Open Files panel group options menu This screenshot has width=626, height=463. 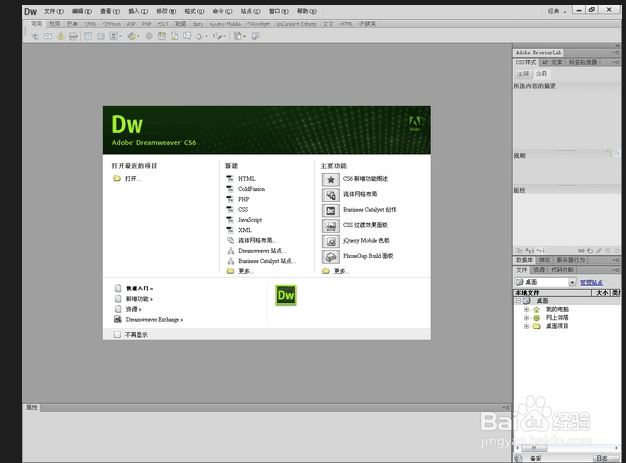[616, 270]
